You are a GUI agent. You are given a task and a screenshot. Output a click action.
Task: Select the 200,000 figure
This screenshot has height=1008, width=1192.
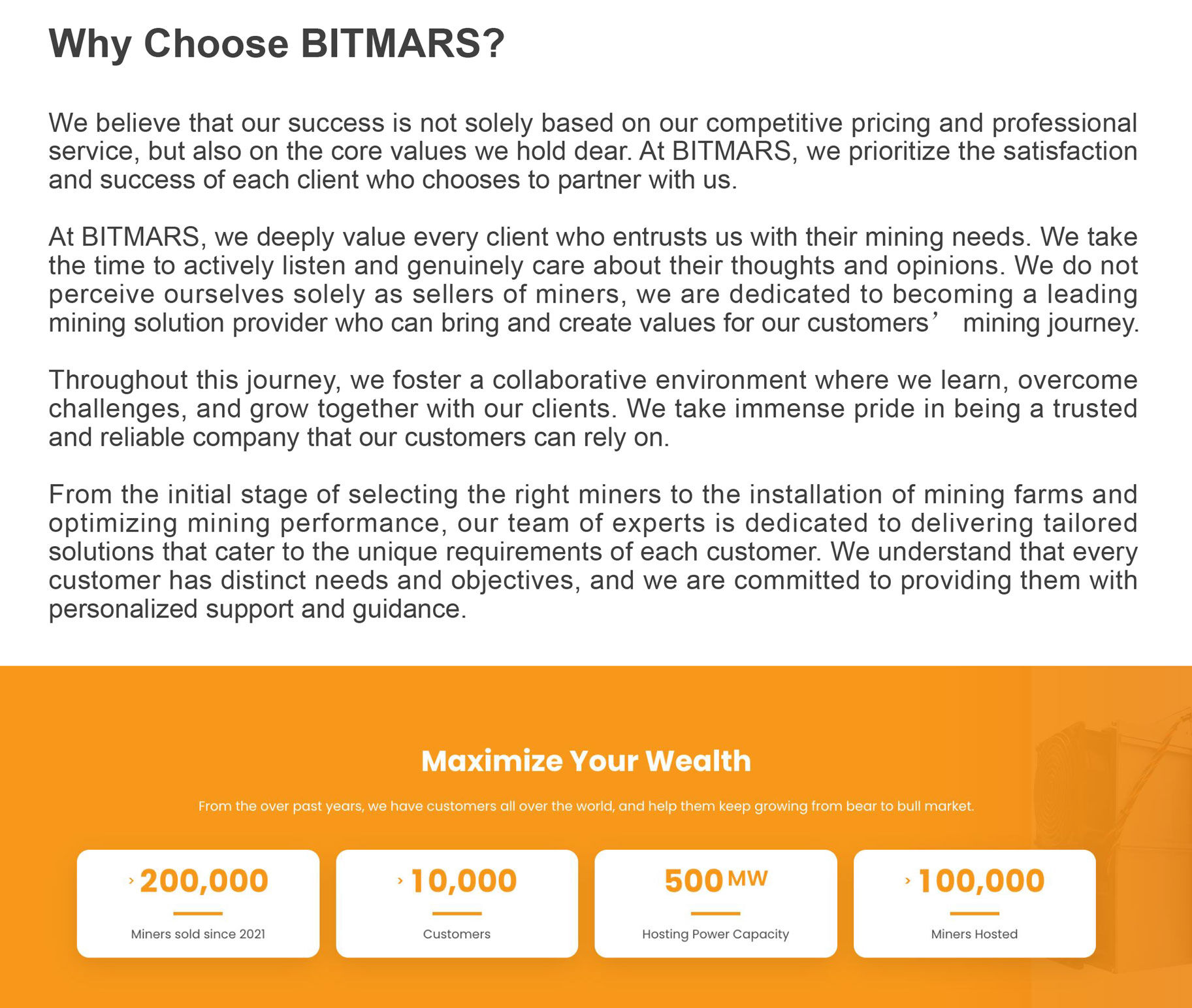click(204, 881)
